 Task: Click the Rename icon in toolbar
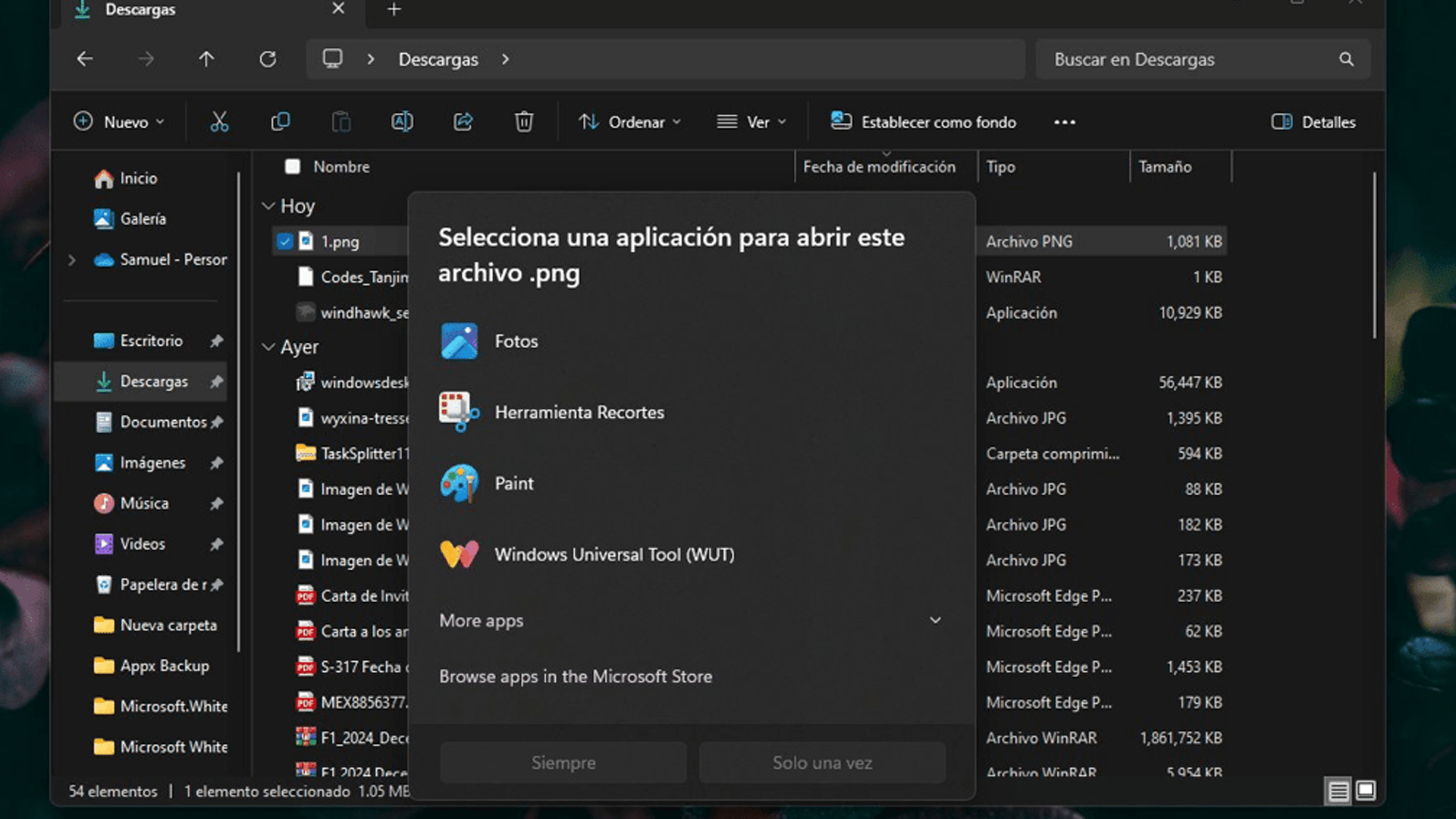[402, 121]
